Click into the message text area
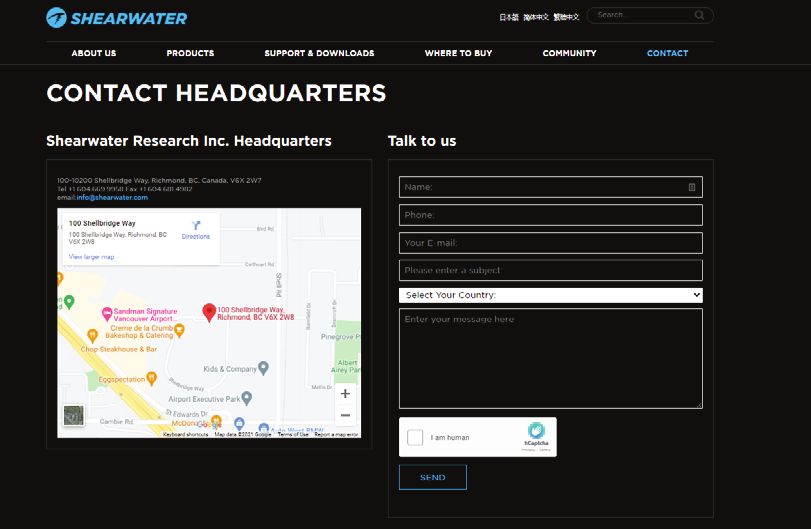Image resolution: width=811 pixels, height=529 pixels. 551,358
